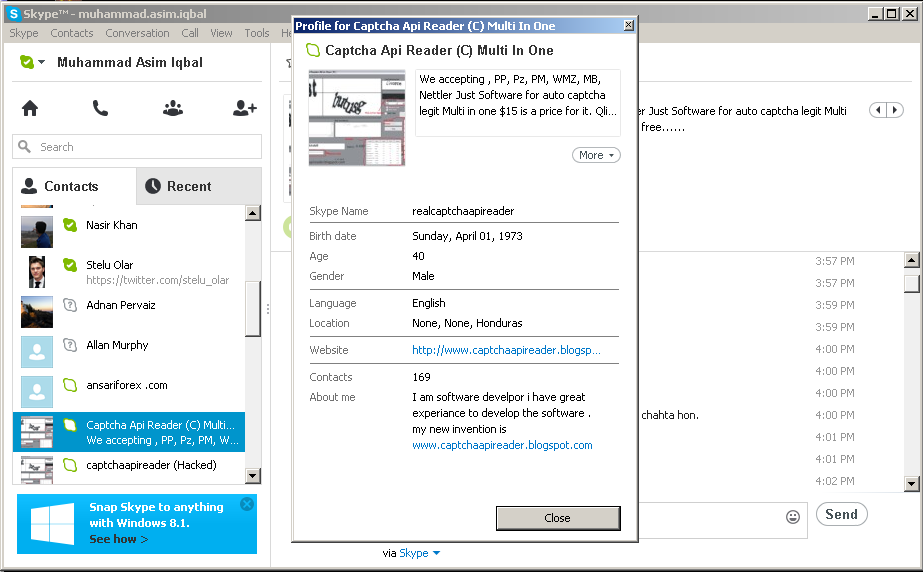
Task: Switch to the Recent tab
Action: click(199, 186)
